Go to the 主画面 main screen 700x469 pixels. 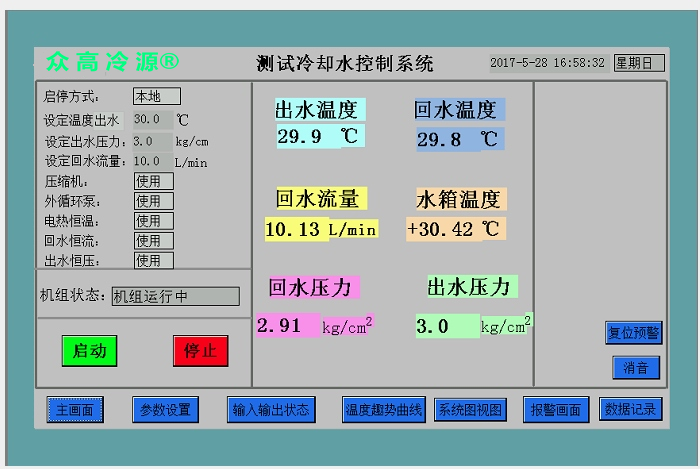pos(74,410)
